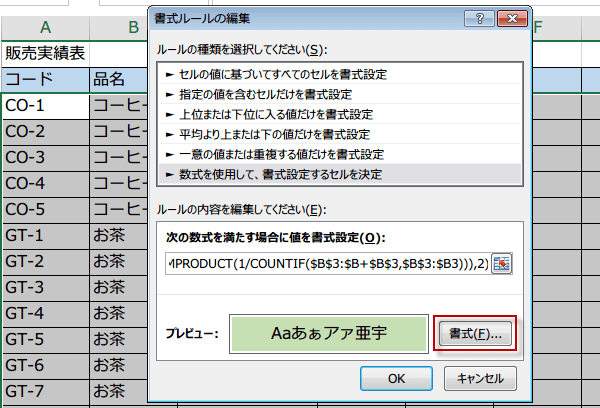Select rule type 一意の値または重複する値だけを書式設定
The height and width of the screenshot is (408, 600).
tap(340, 154)
